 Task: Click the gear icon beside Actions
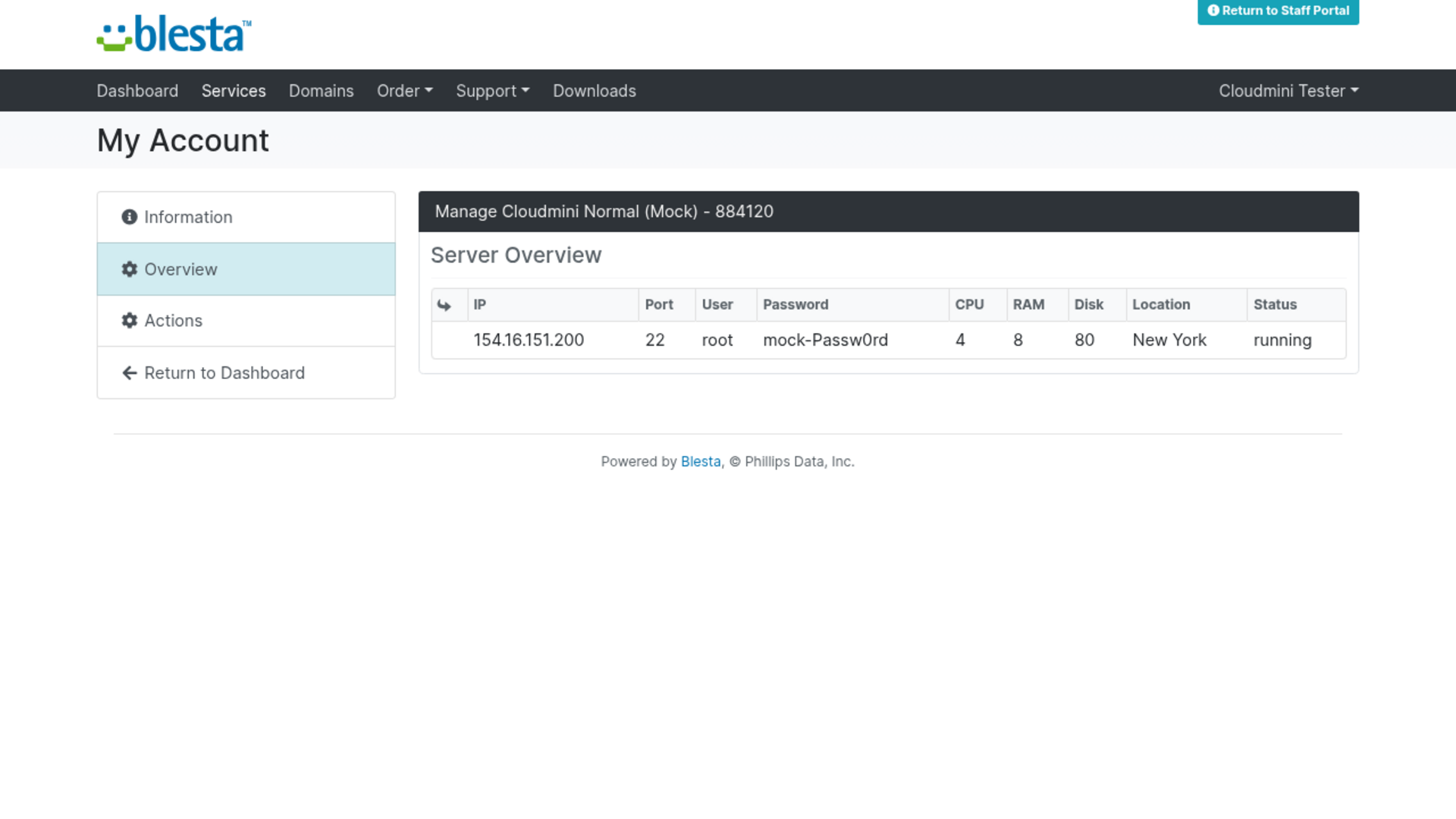pos(130,321)
